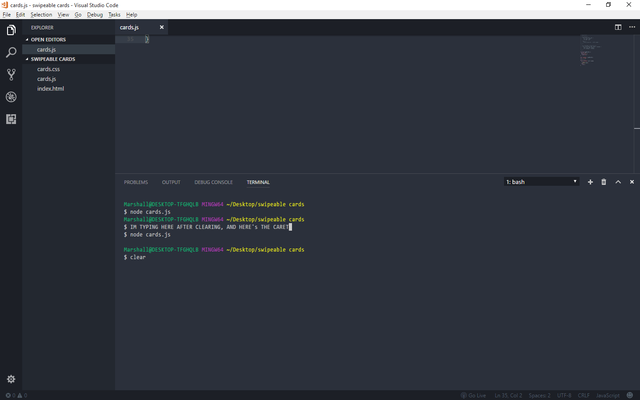Maximize the terminal panel with the up chevron
Viewport: 640px width, 400px height.
618,182
